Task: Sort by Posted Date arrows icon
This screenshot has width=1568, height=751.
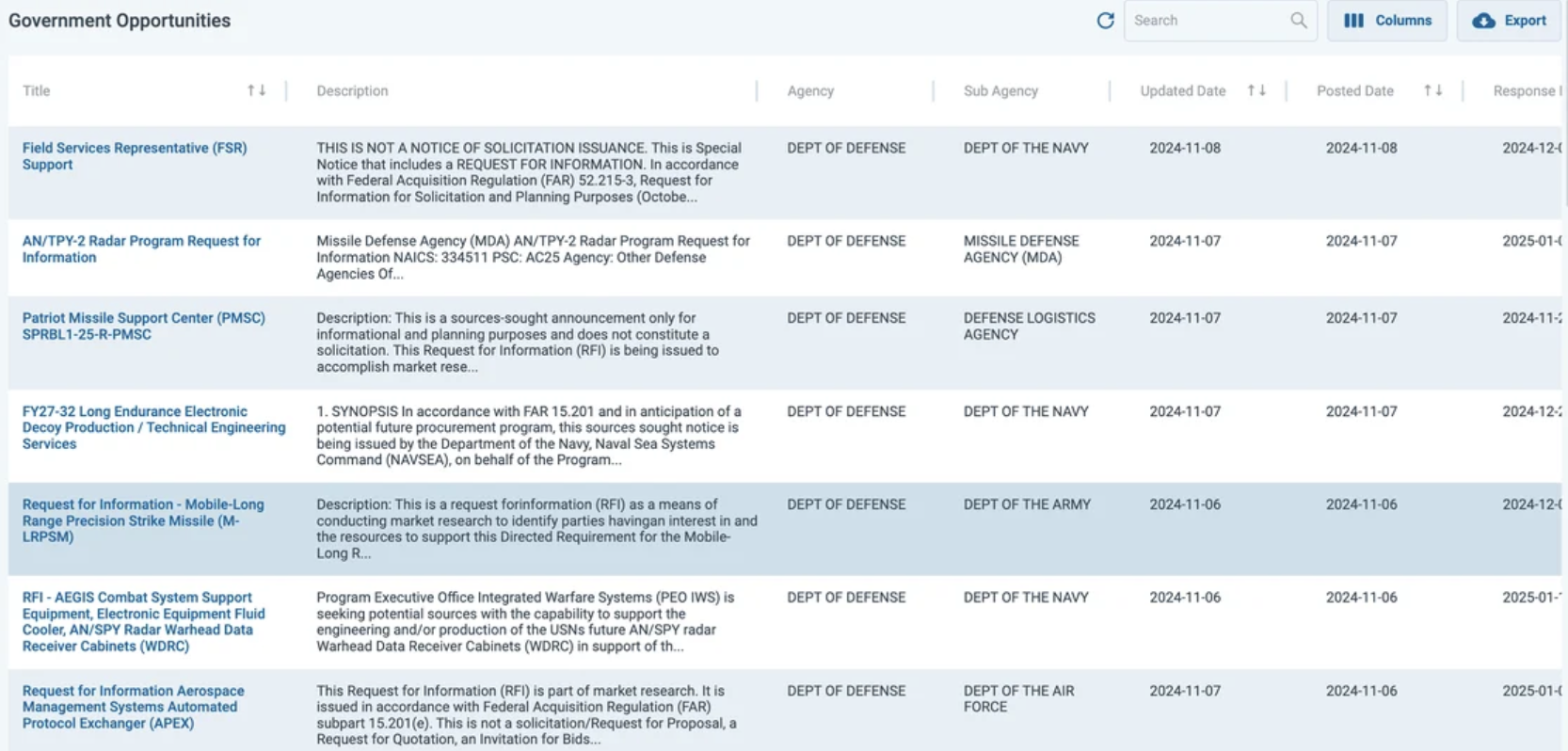Action: click(1432, 90)
